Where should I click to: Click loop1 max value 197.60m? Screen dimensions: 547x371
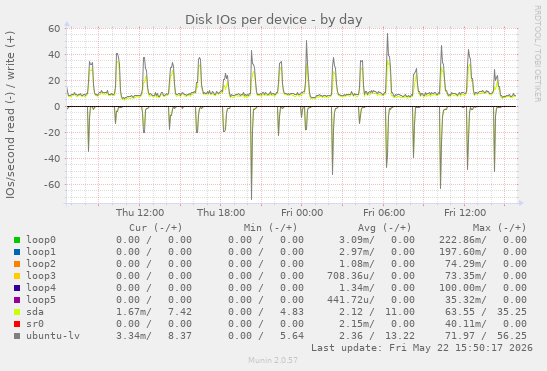coord(463,252)
